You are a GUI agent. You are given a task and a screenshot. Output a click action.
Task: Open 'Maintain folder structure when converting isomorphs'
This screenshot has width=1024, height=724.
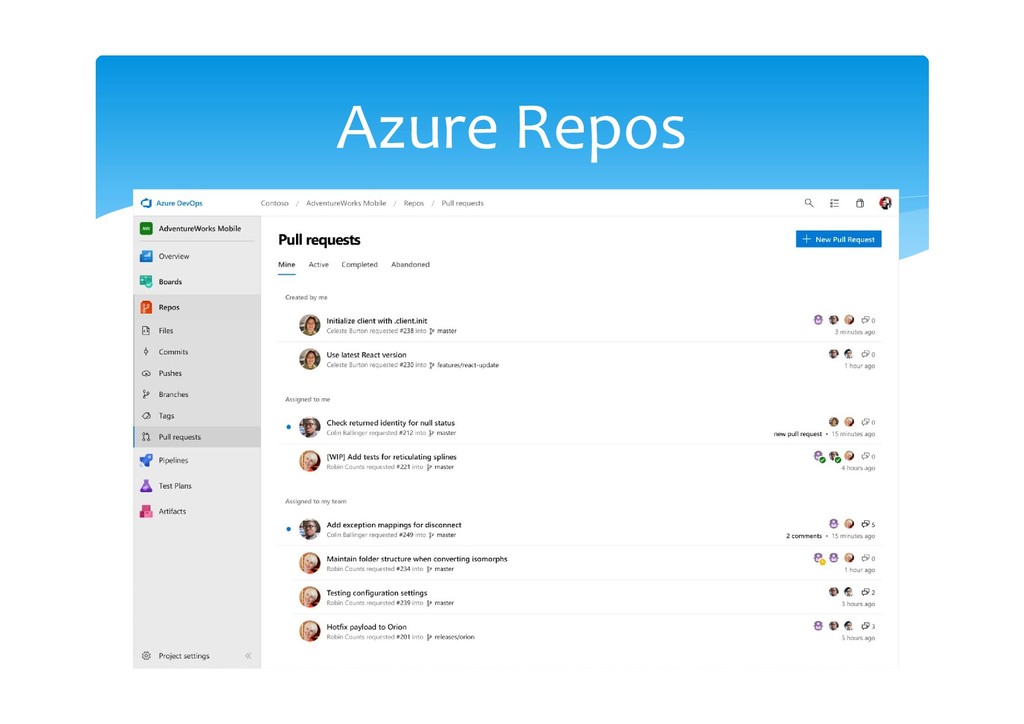(417, 558)
